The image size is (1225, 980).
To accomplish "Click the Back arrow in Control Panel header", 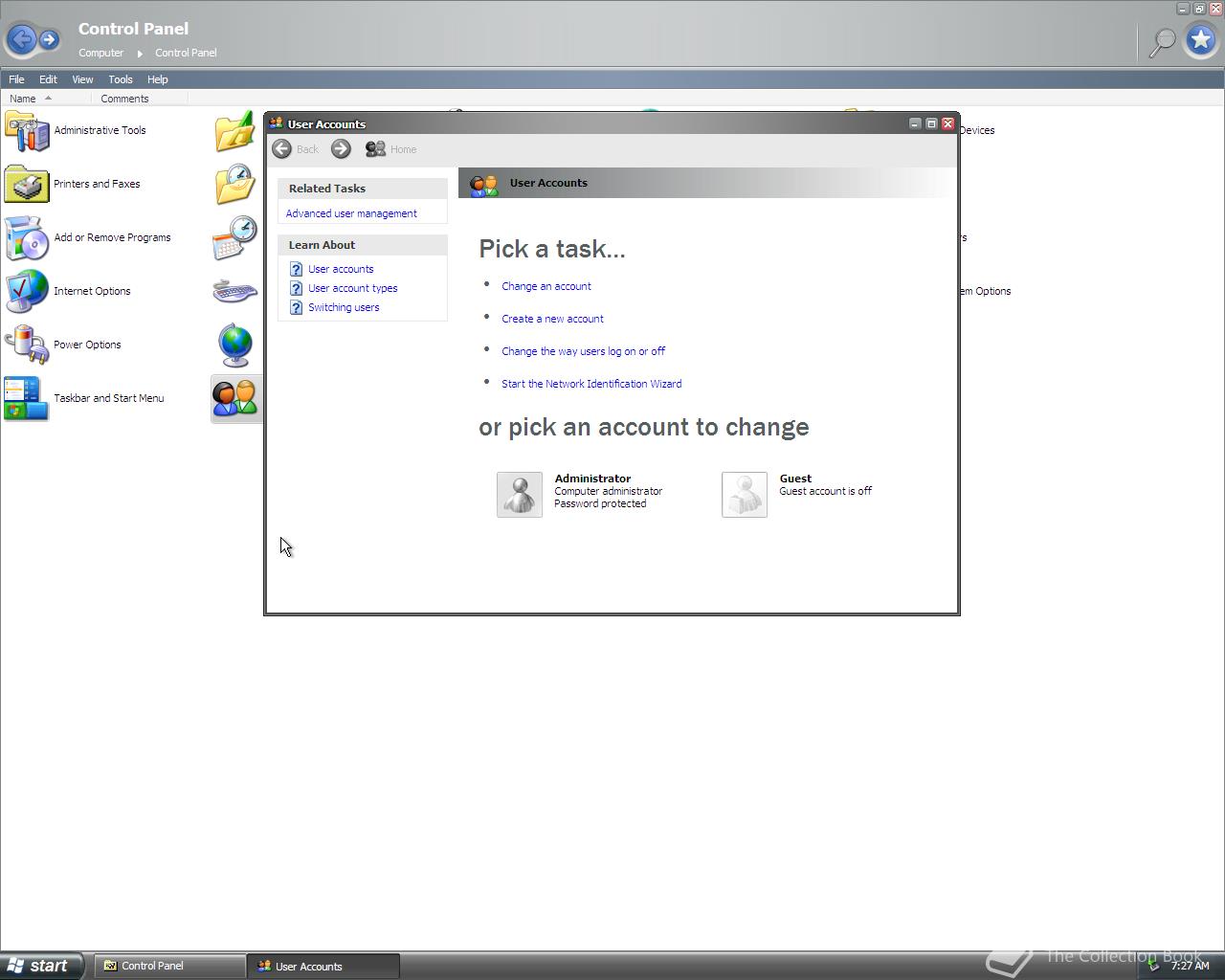I will click(21, 39).
